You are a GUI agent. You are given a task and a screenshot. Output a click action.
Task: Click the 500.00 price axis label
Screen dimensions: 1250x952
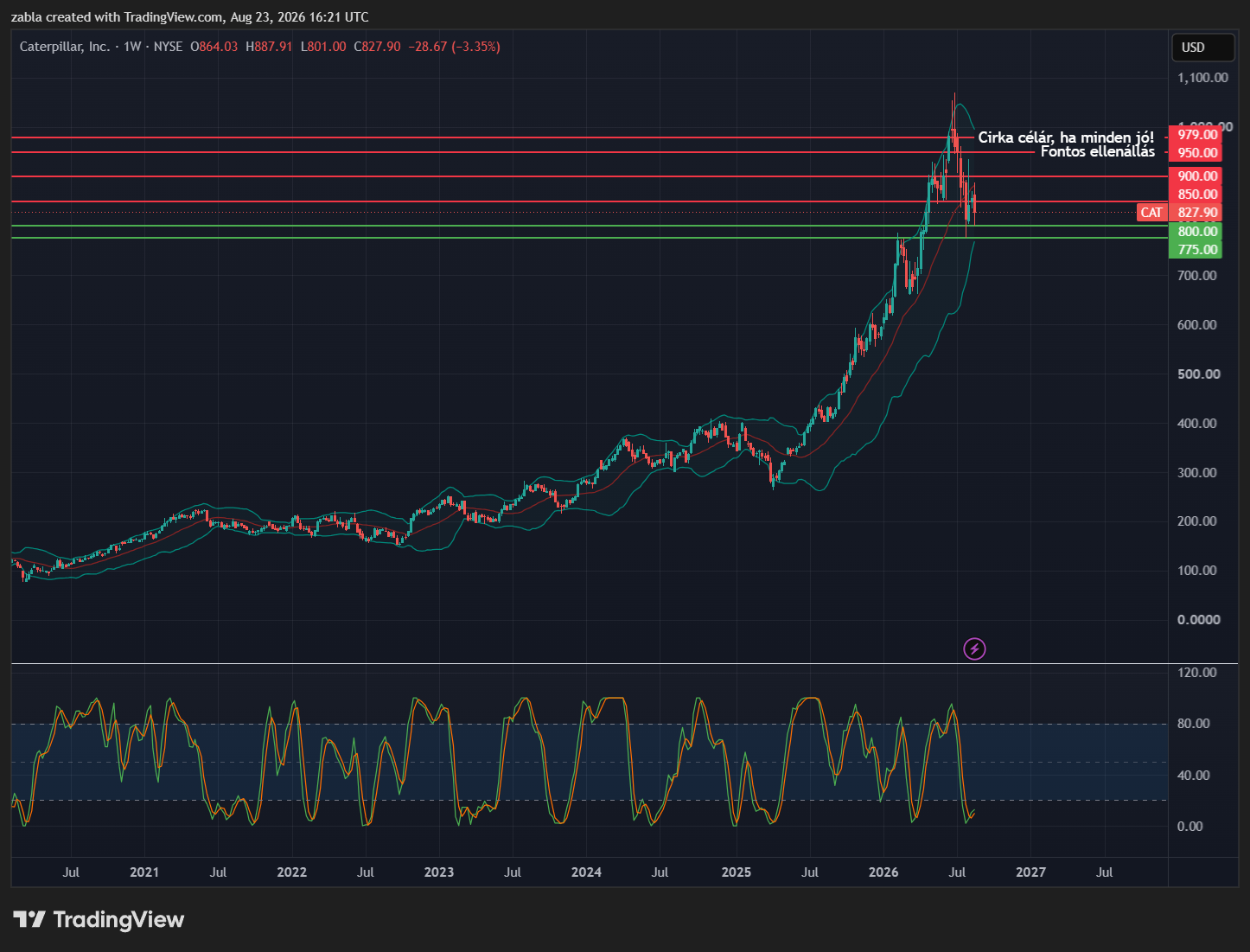coord(1197,374)
